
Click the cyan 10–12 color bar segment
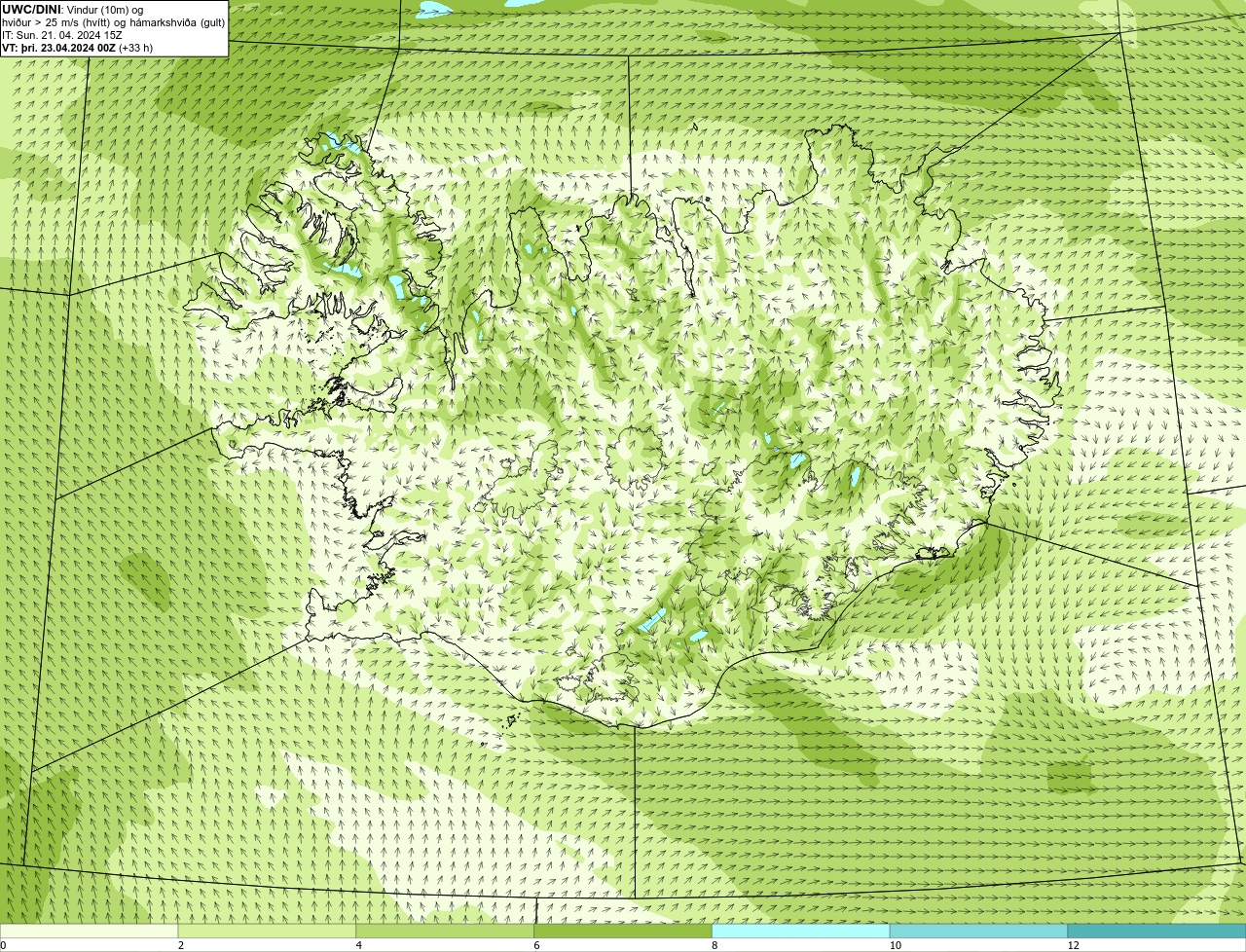pos(978,931)
